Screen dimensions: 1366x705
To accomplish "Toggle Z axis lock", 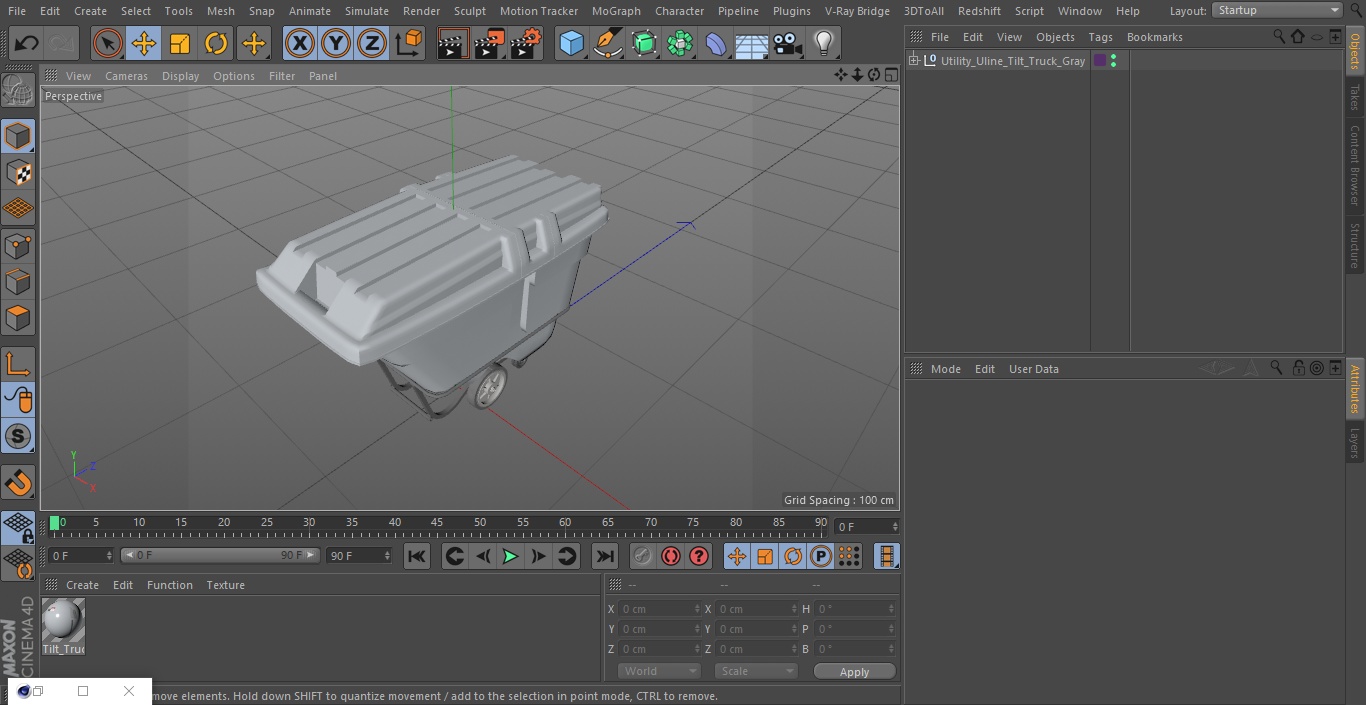I will [x=371, y=43].
